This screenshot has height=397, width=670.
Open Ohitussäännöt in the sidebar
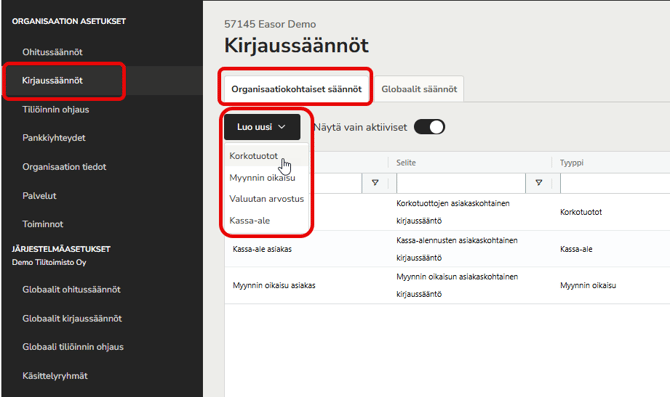(x=52, y=52)
